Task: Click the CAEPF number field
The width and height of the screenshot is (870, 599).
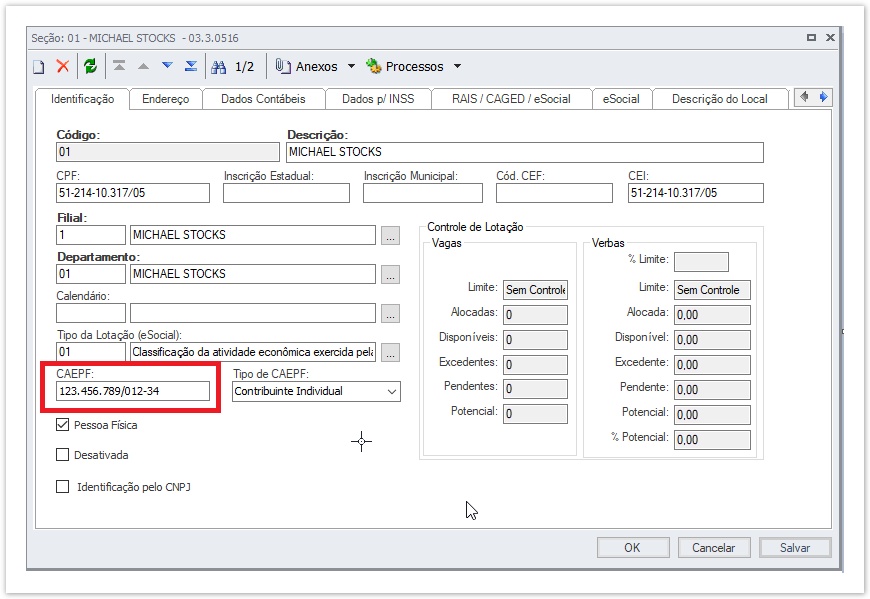Action: (x=133, y=391)
